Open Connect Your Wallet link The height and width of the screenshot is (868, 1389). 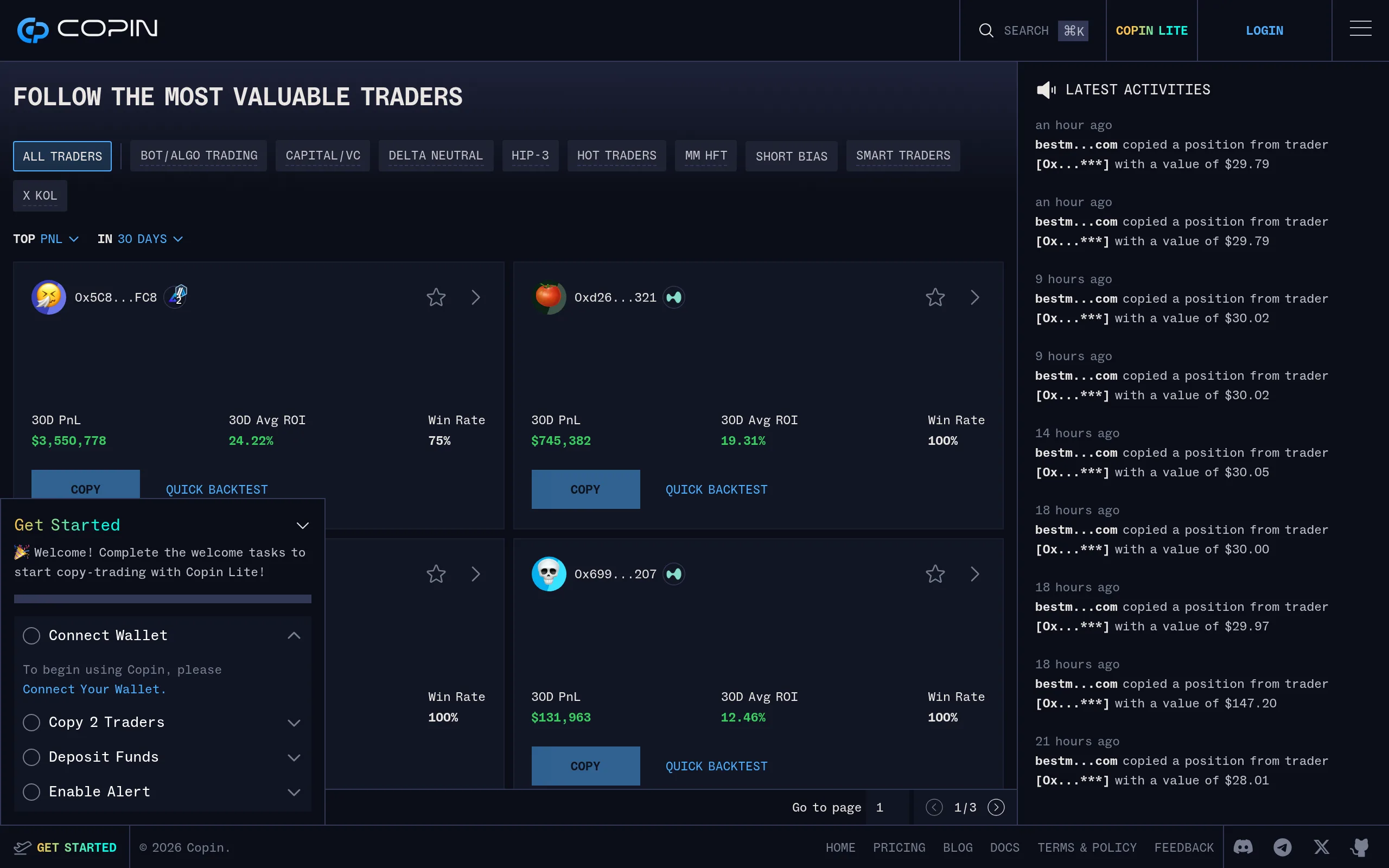93,689
